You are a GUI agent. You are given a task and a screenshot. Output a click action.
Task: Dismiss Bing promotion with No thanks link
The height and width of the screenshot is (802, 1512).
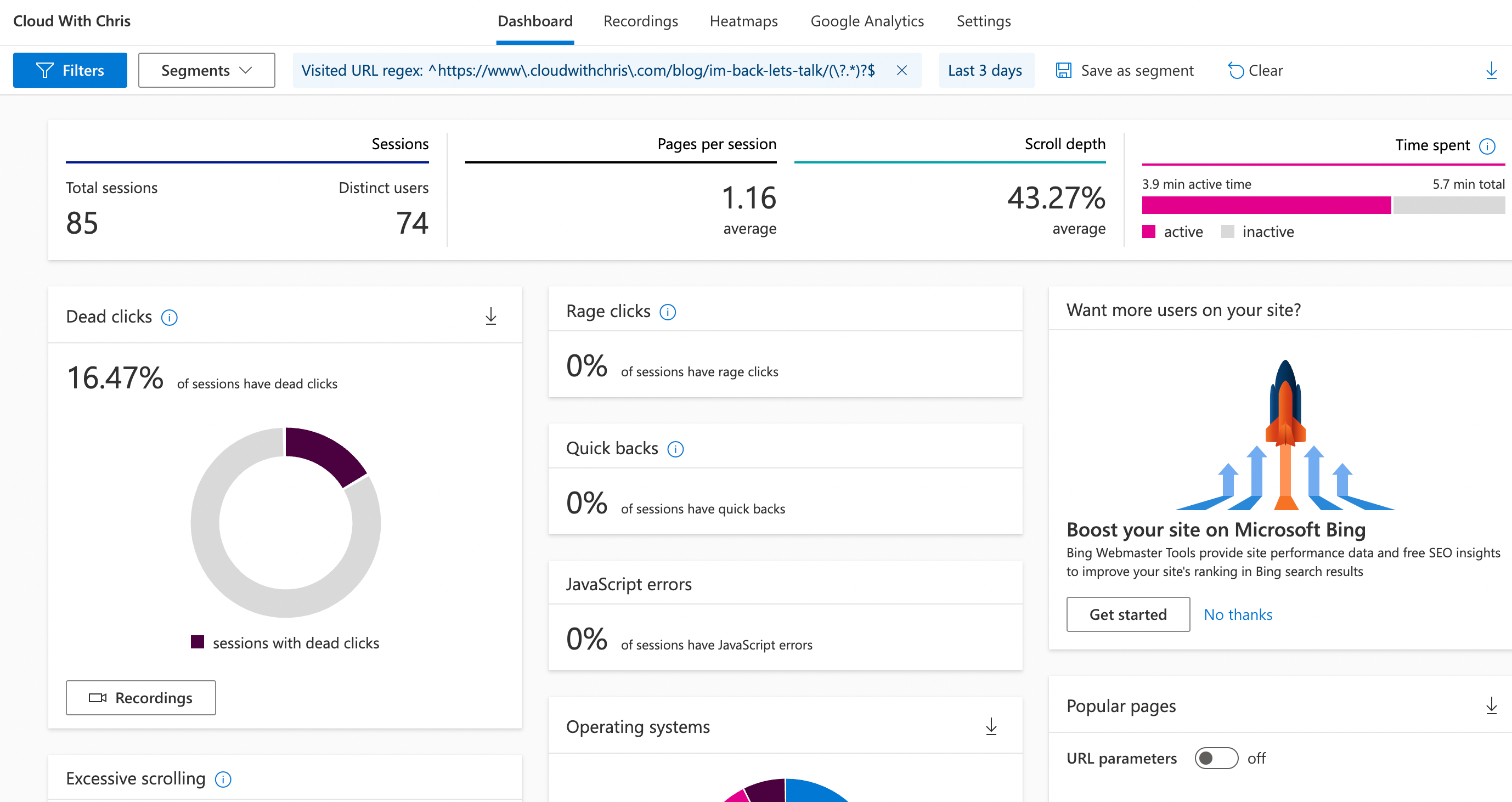click(1238, 614)
